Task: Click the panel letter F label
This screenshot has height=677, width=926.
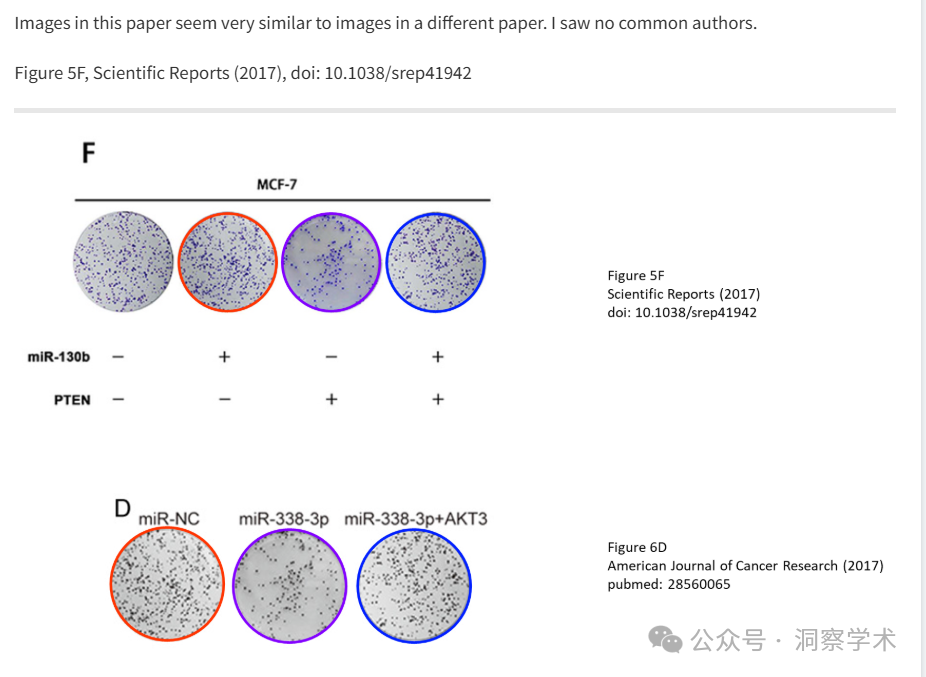Action: pos(88,153)
